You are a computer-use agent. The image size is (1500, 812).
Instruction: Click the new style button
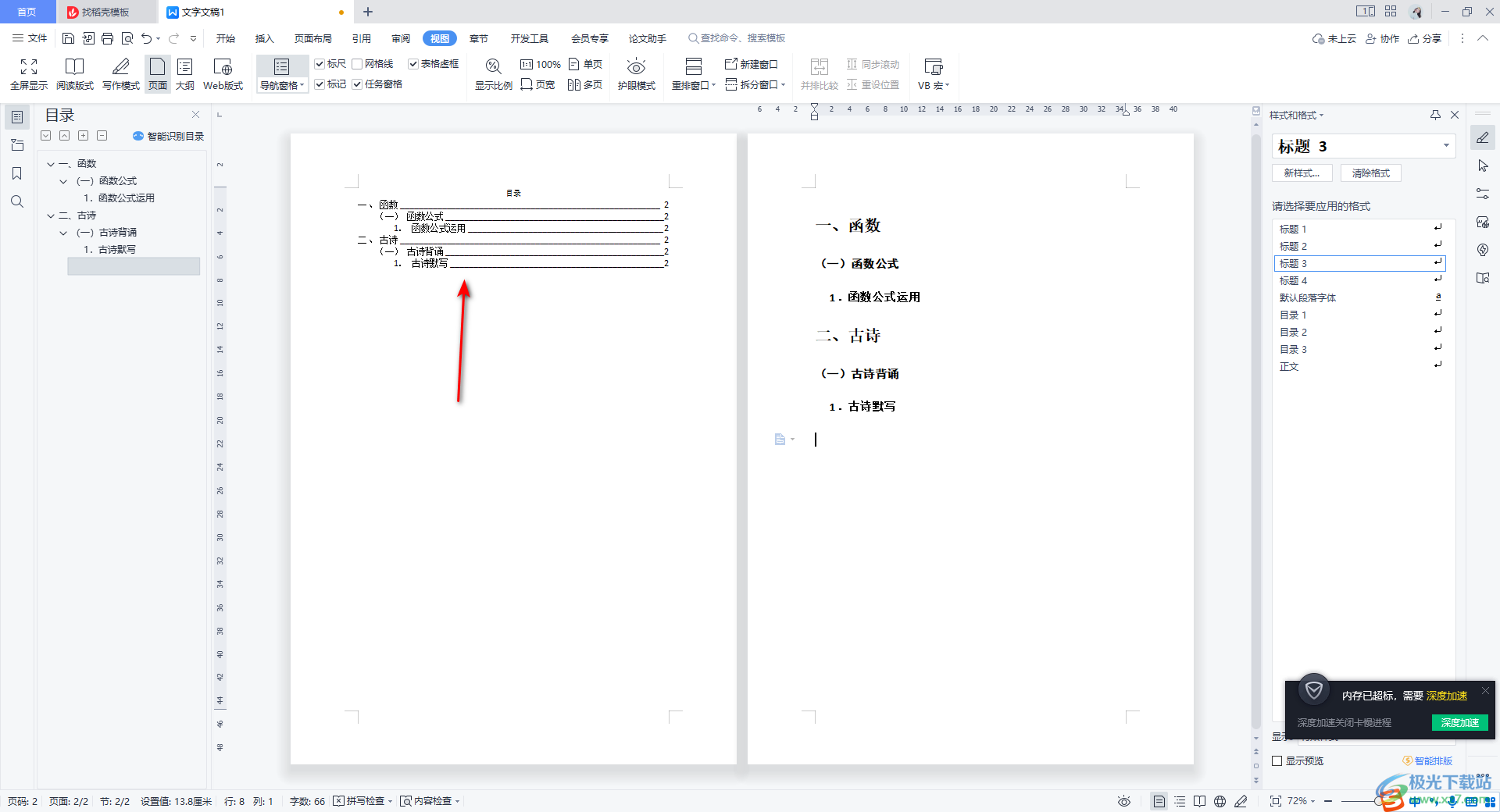[1302, 173]
